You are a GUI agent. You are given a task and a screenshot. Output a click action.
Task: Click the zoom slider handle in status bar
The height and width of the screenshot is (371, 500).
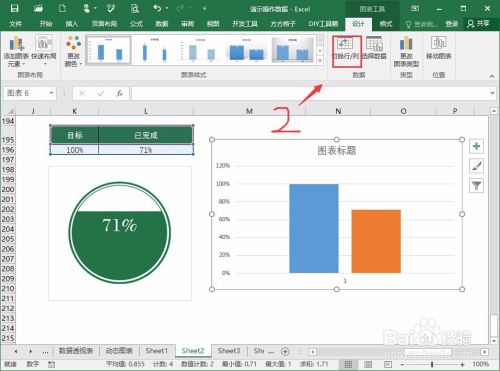[x=432, y=364]
